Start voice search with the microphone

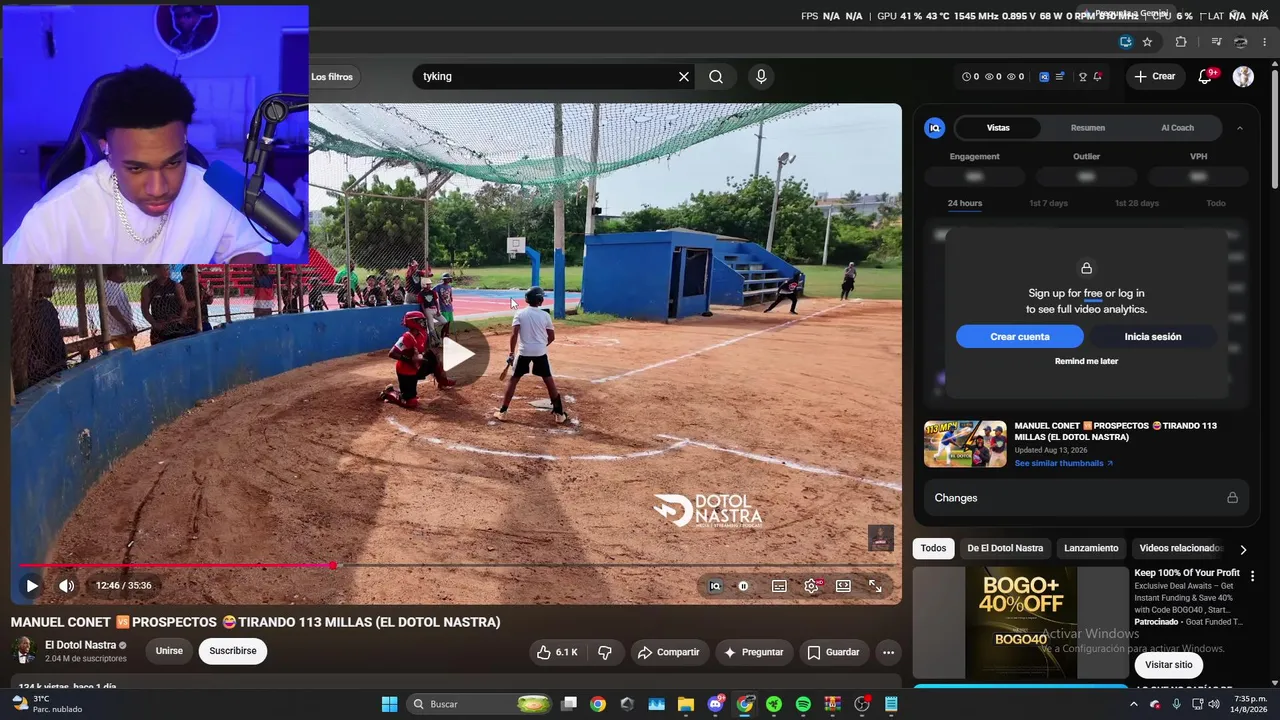pos(761,77)
